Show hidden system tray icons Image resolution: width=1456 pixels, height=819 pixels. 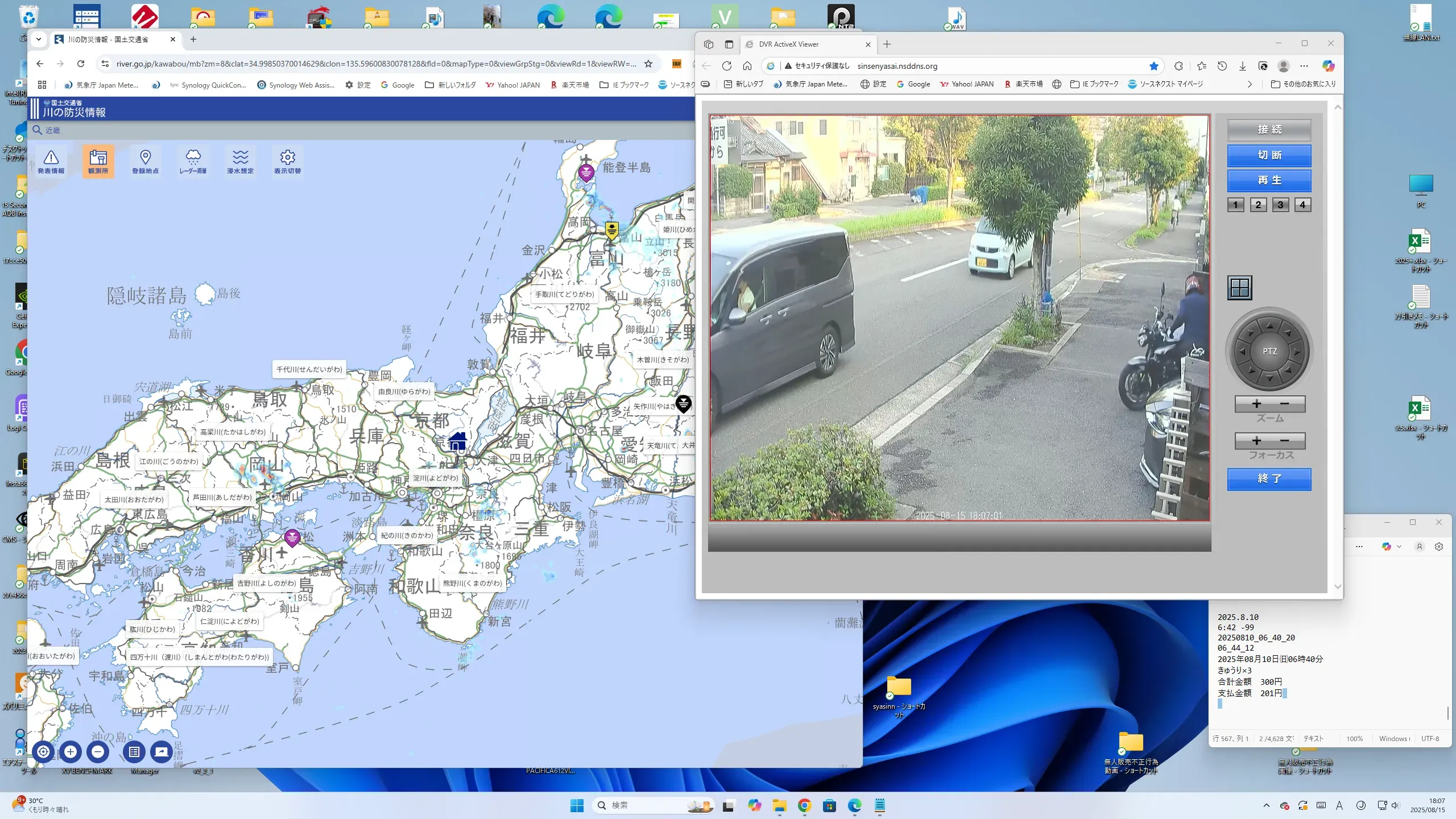pyautogui.click(x=1266, y=805)
